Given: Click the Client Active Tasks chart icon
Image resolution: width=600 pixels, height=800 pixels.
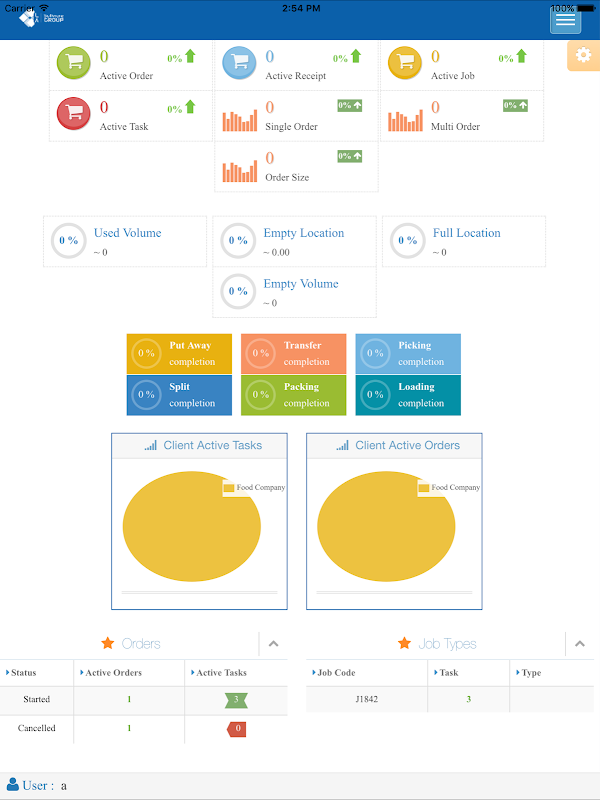Looking at the screenshot, I should (x=151, y=445).
